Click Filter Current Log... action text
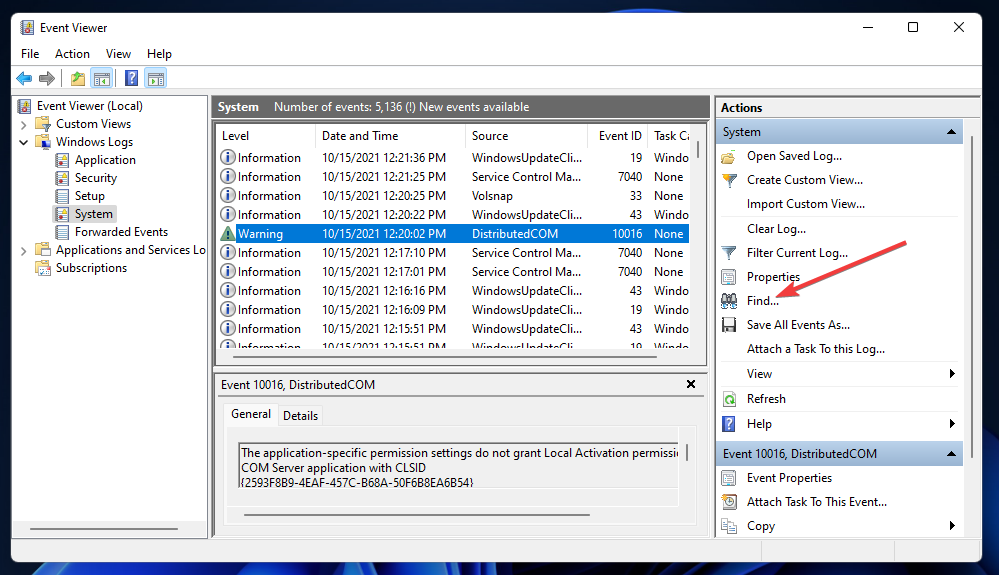This screenshot has width=999, height=575. 797,253
